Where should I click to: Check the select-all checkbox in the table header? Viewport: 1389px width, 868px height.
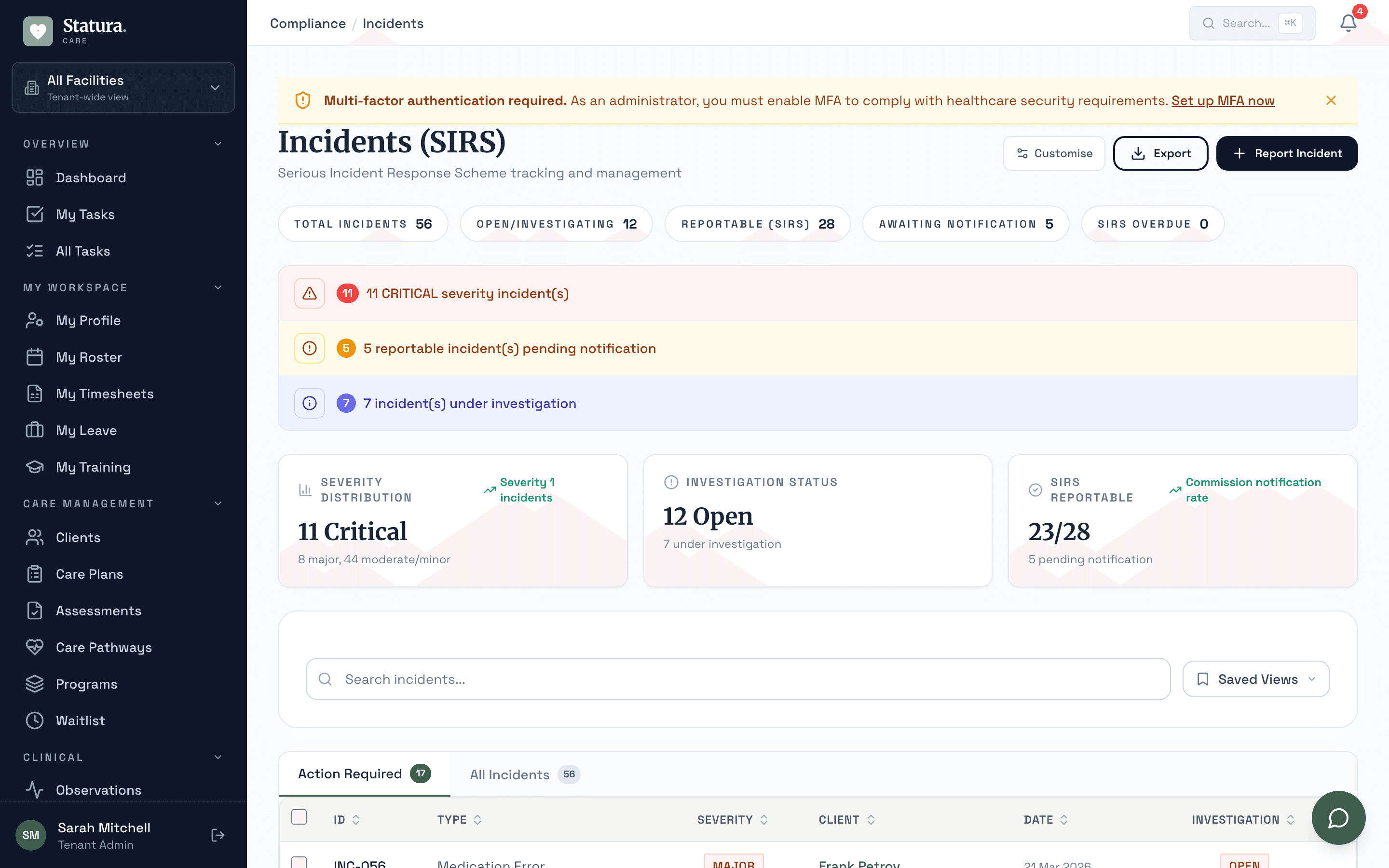299,816
